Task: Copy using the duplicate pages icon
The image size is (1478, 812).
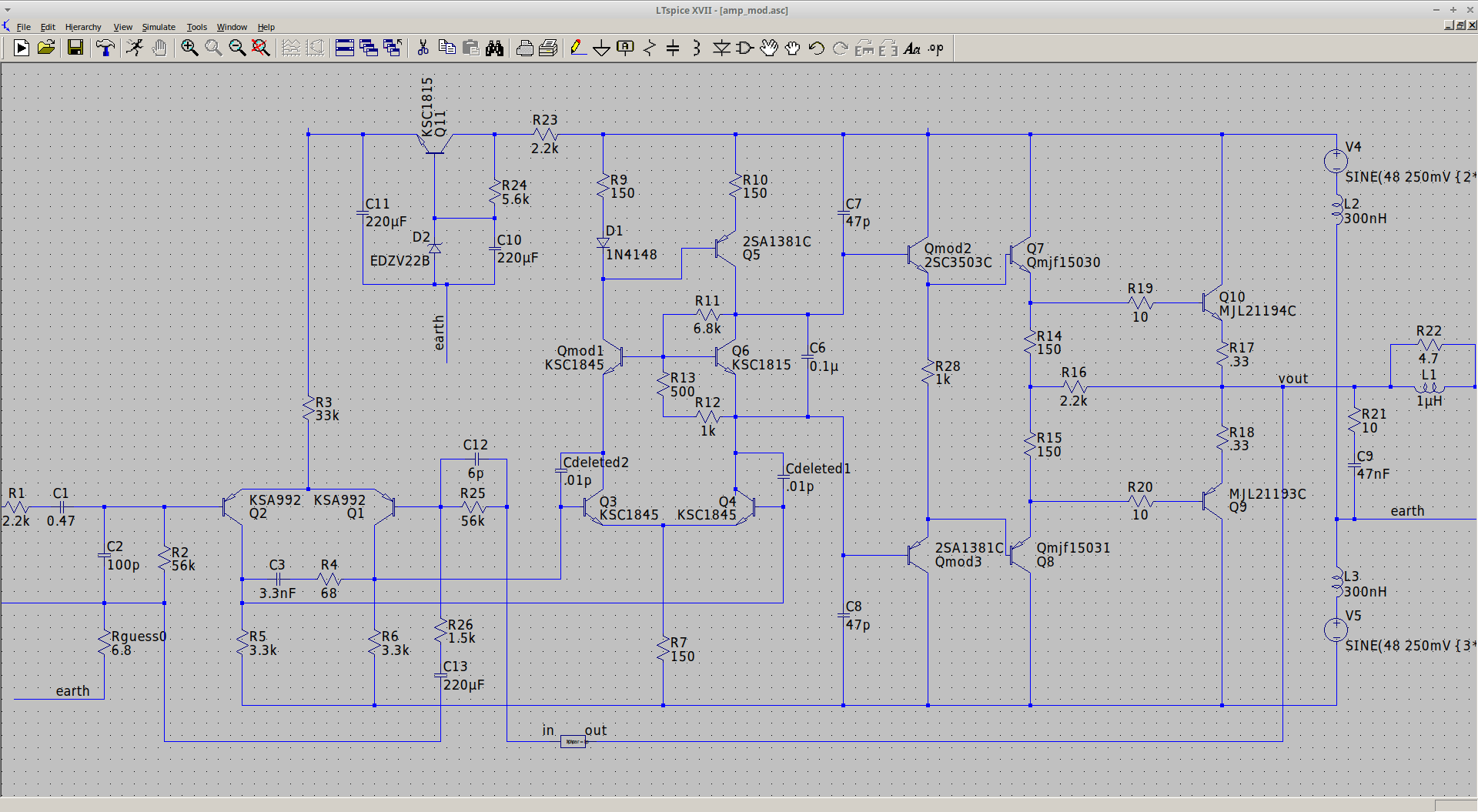Action: point(446,48)
